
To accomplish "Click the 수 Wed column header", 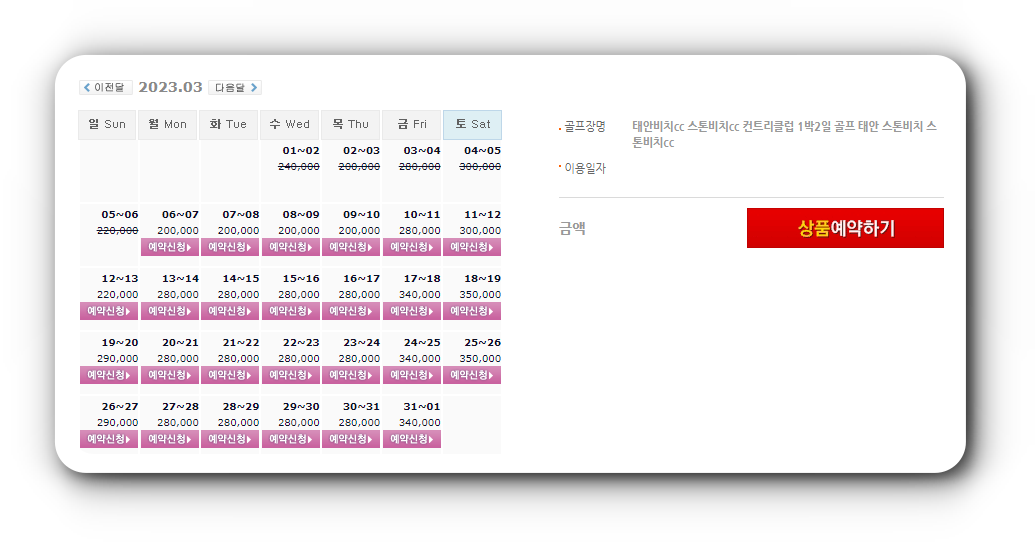I will click(290, 124).
